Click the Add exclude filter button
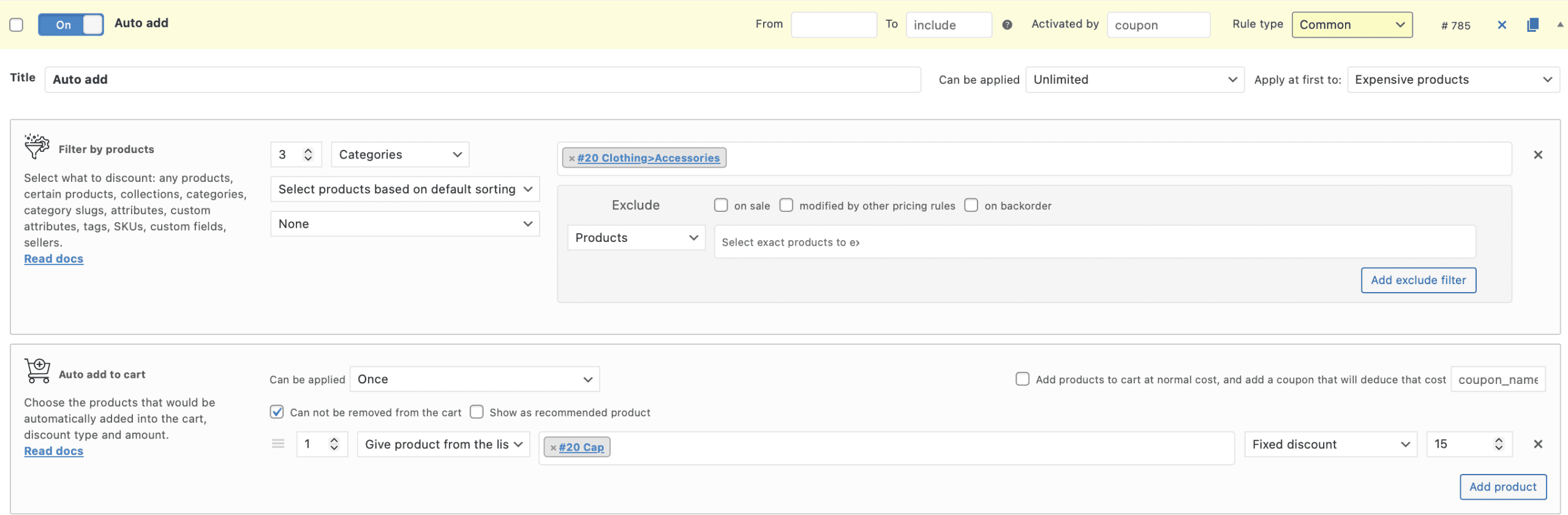The height and width of the screenshot is (515, 1568). point(1418,280)
